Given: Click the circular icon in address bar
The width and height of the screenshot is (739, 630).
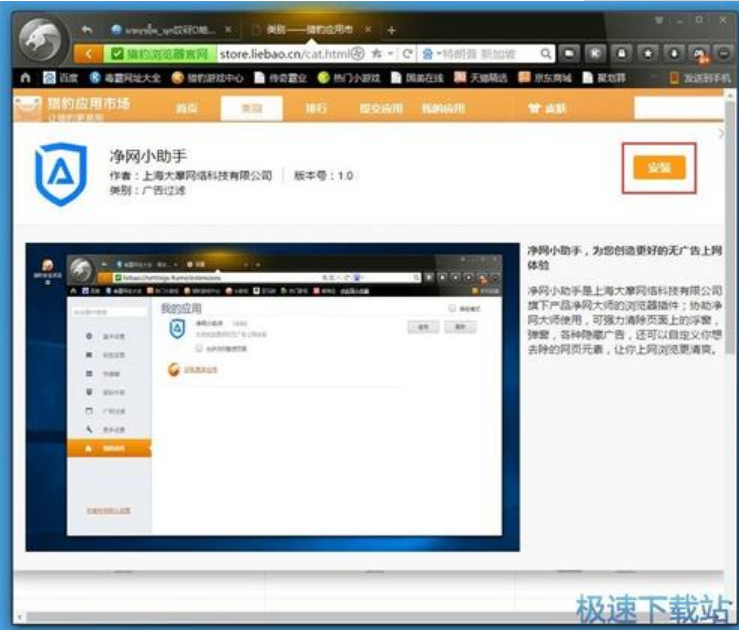Looking at the screenshot, I should (358, 54).
